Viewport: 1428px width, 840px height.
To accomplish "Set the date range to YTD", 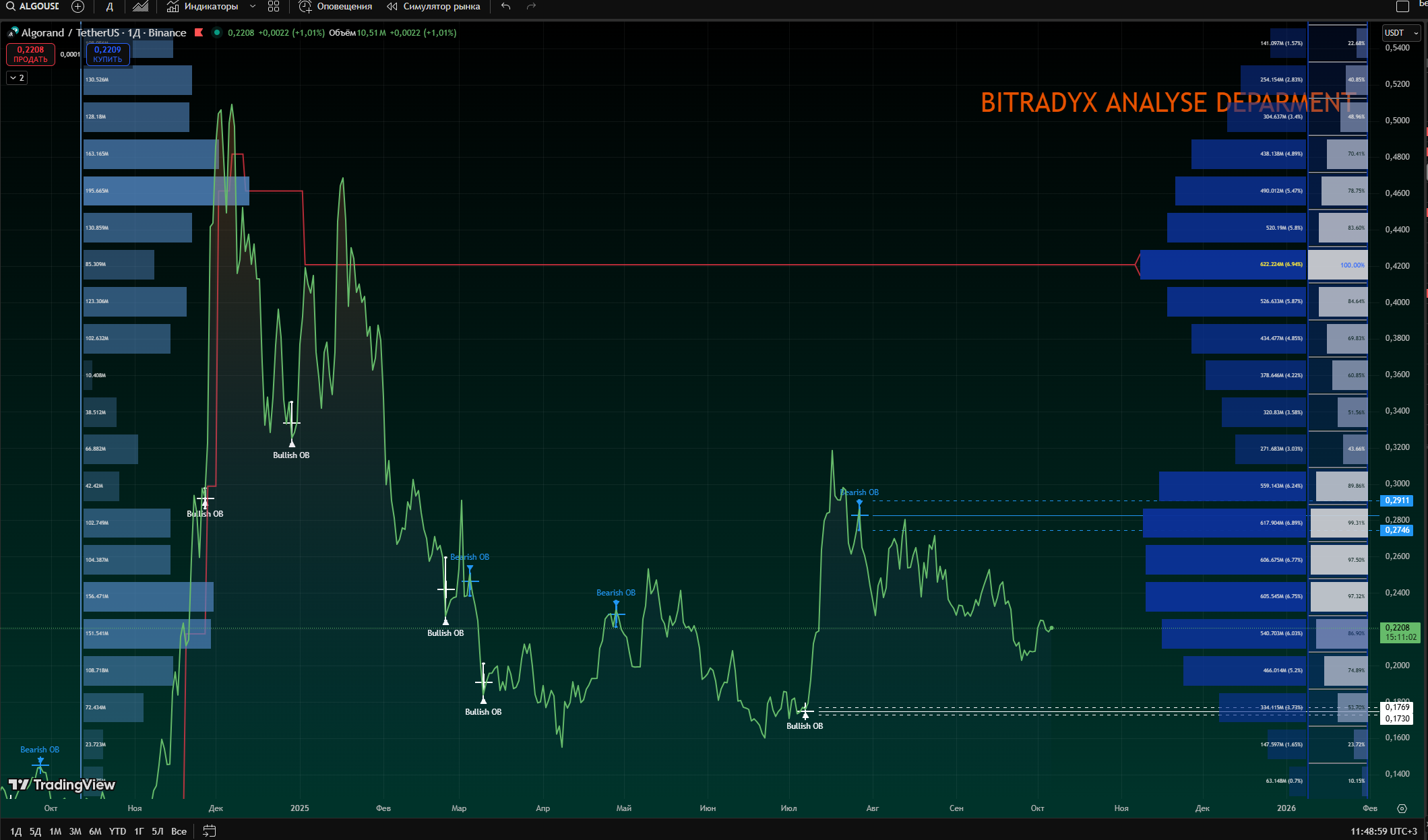I will click(118, 831).
